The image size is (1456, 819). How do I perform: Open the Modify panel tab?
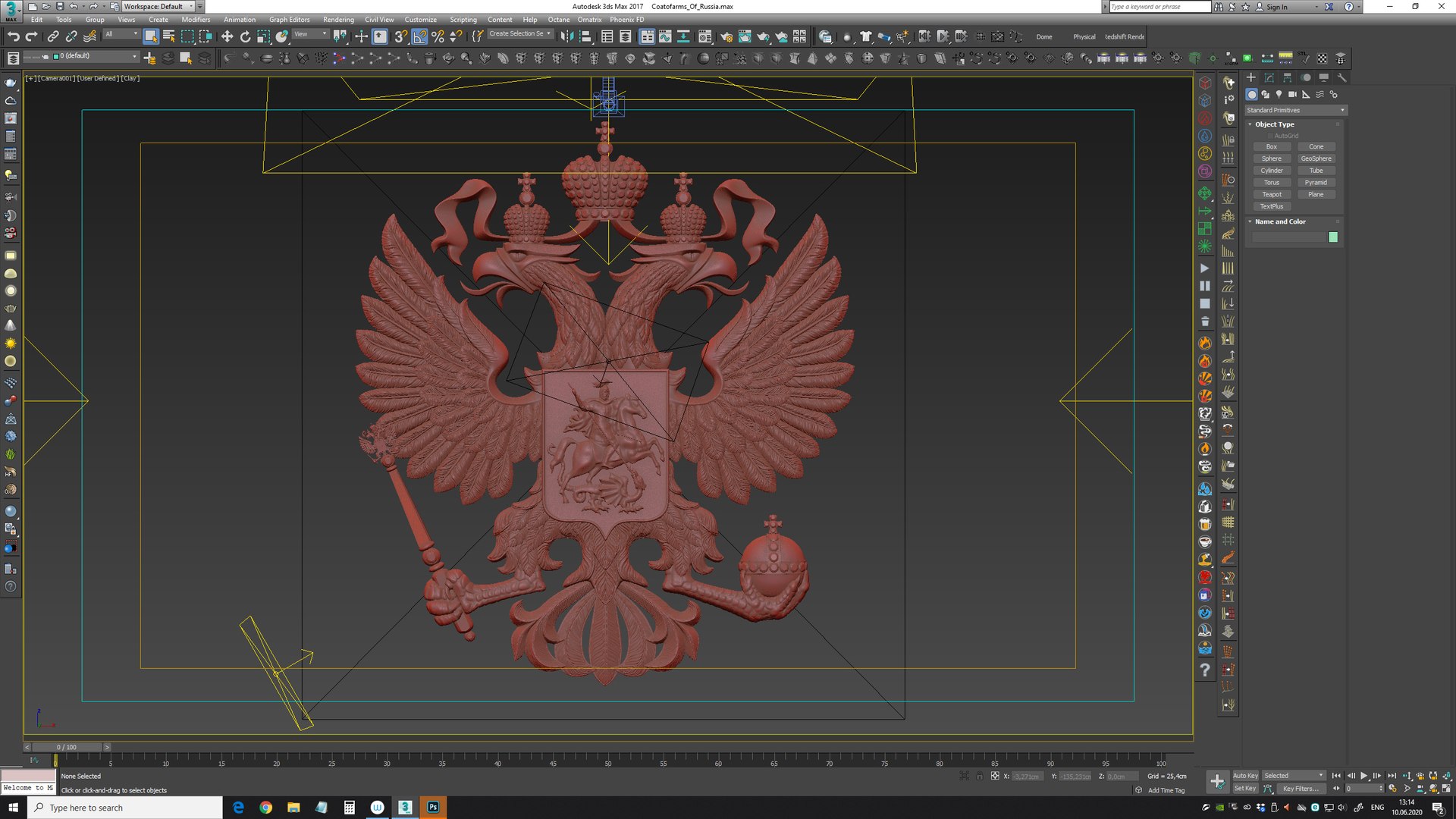tap(1269, 77)
